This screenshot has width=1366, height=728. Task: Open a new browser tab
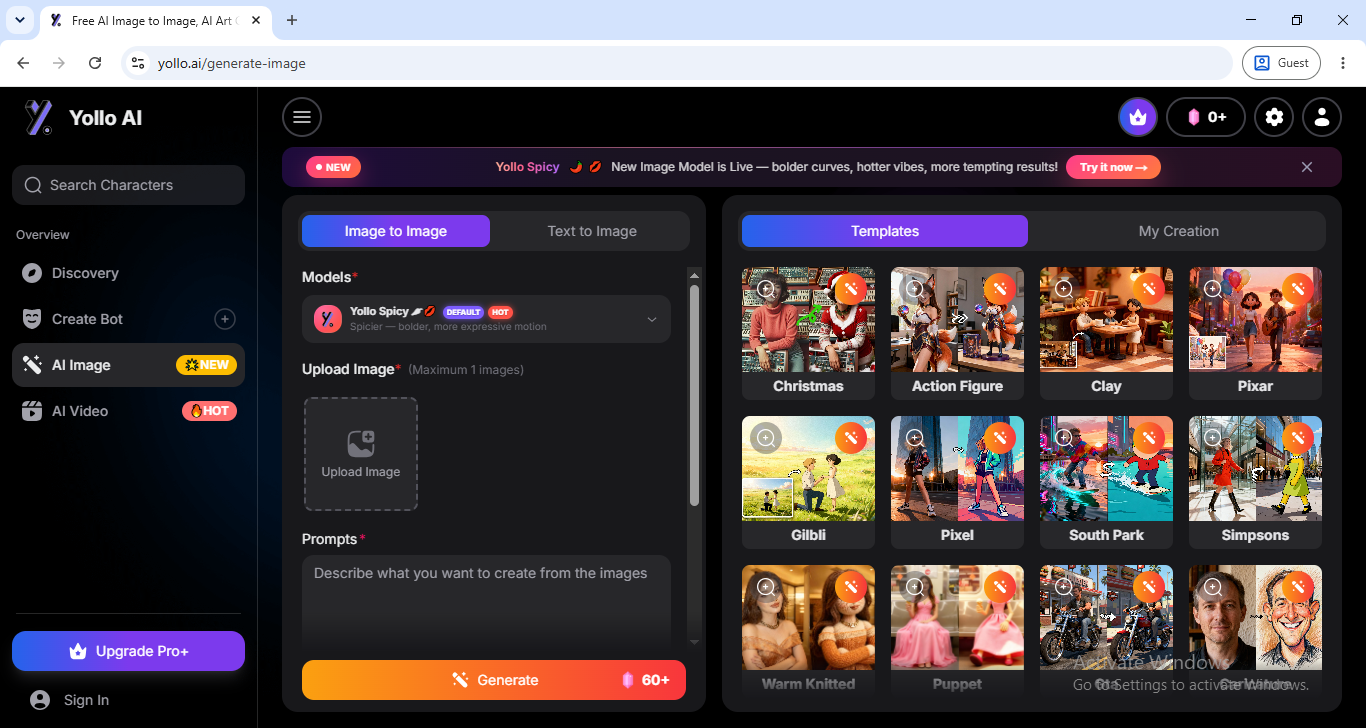coord(292,20)
